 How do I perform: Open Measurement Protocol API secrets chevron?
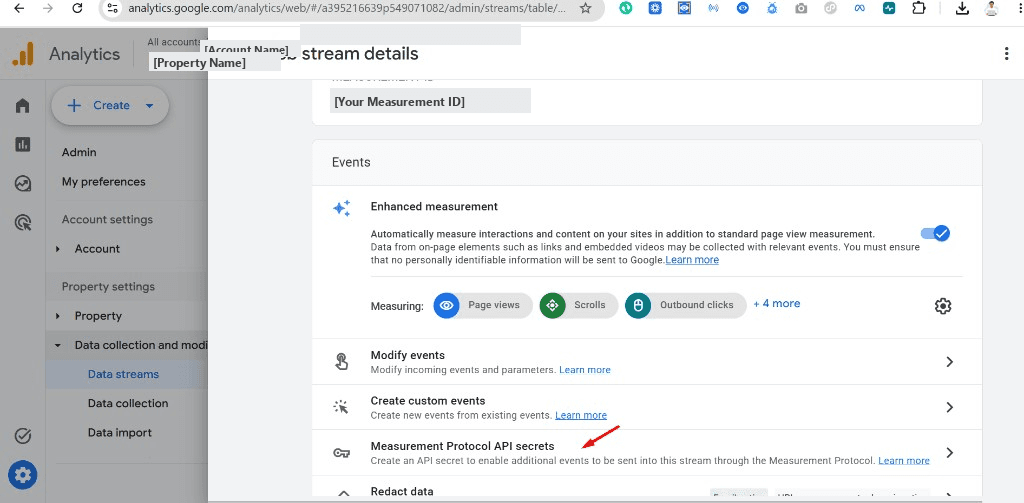[x=950, y=453]
